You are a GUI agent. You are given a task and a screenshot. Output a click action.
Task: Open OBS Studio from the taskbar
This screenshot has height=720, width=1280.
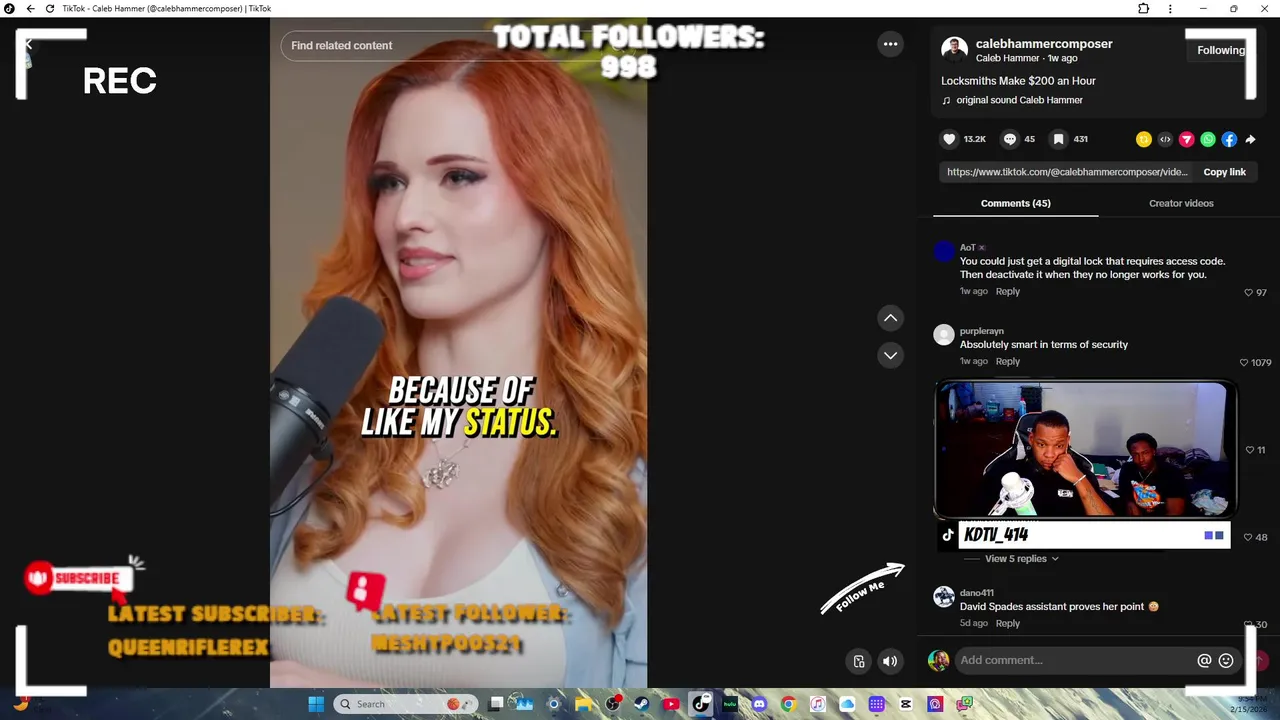(613, 704)
